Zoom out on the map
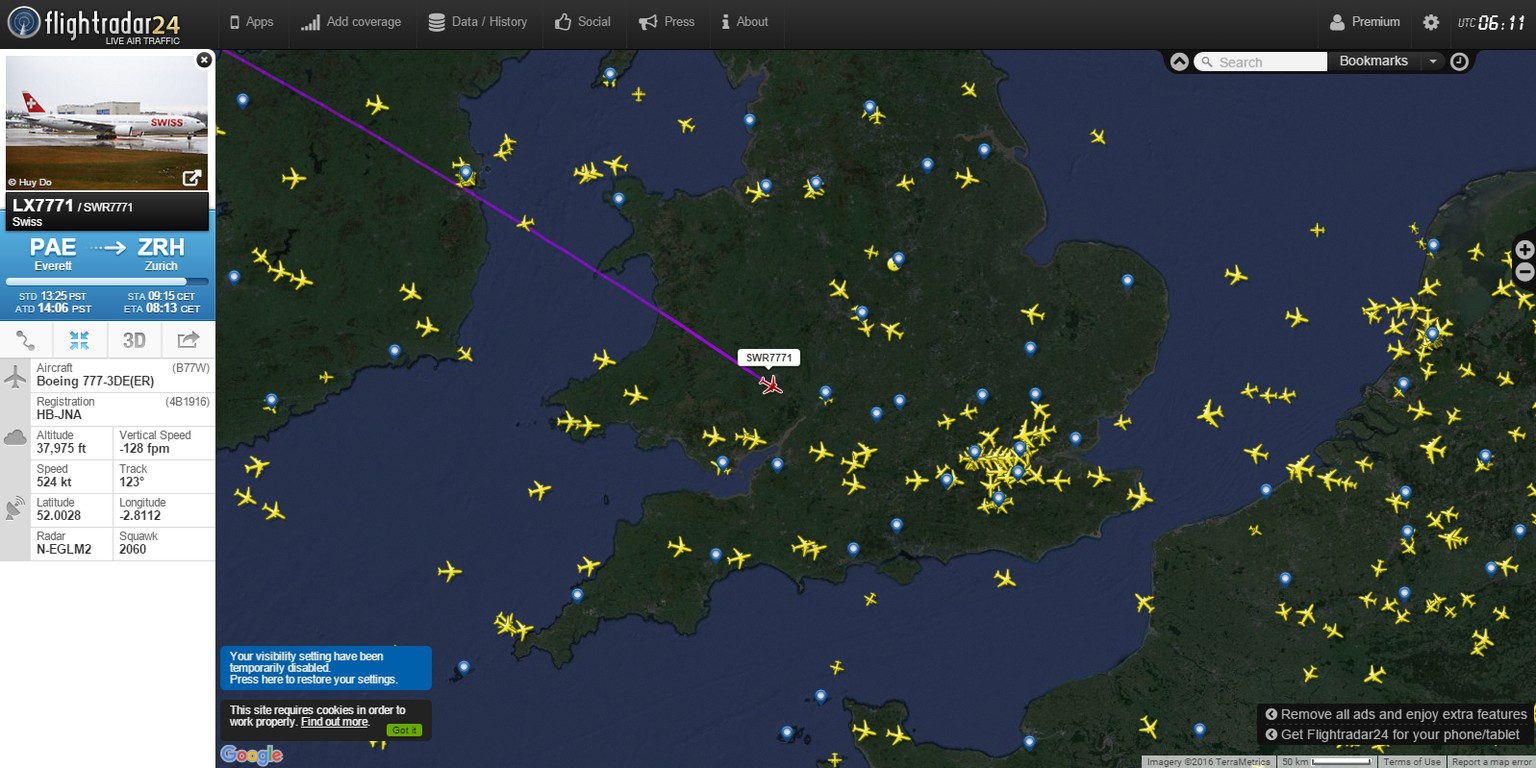Image resolution: width=1536 pixels, height=768 pixels. (x=1525, y=272)
